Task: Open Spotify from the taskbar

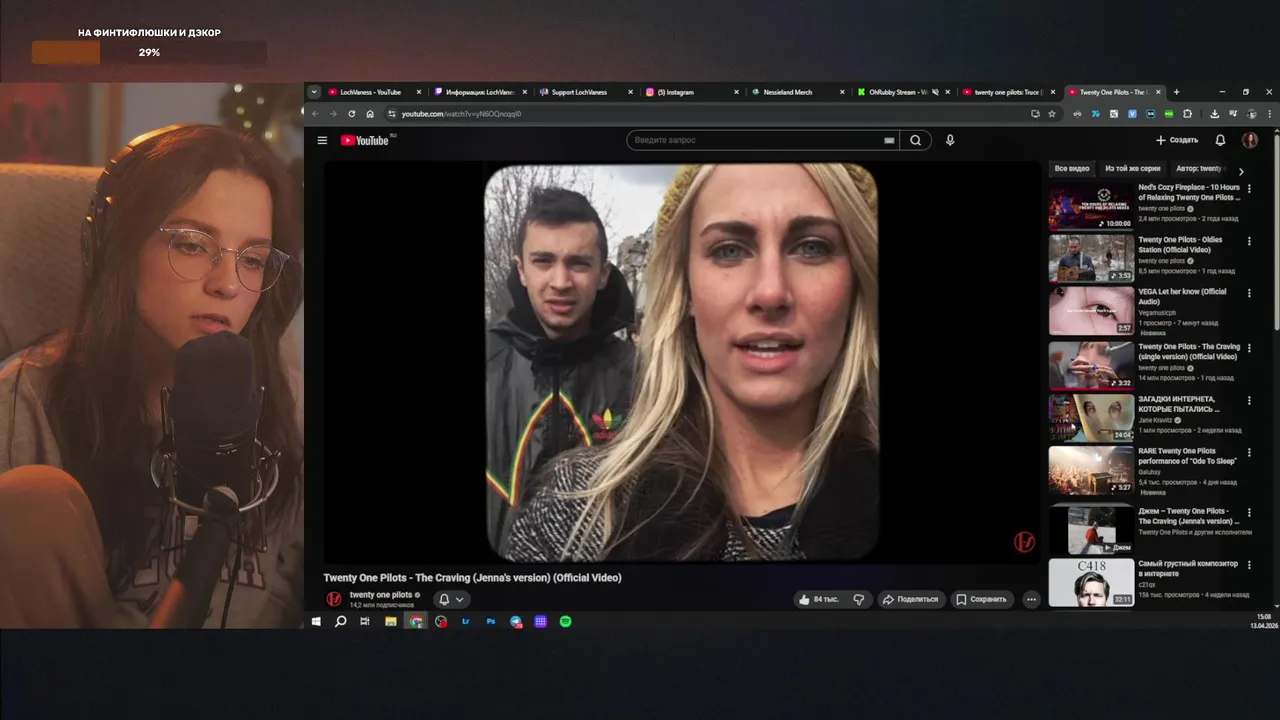Action: [x=565, y=621]
